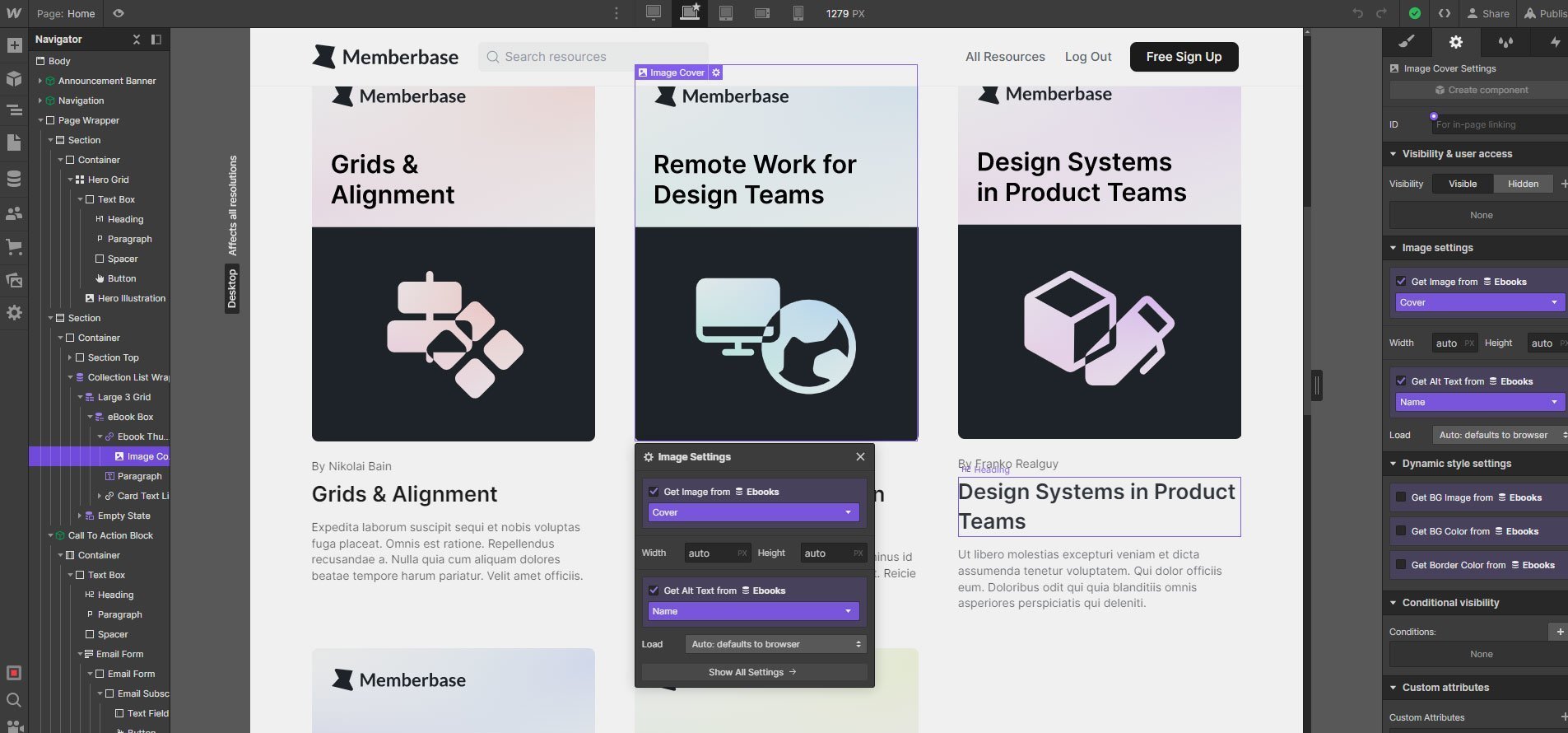
Task: Switch to large desktop monitor breakpoint
Action: 653,13
